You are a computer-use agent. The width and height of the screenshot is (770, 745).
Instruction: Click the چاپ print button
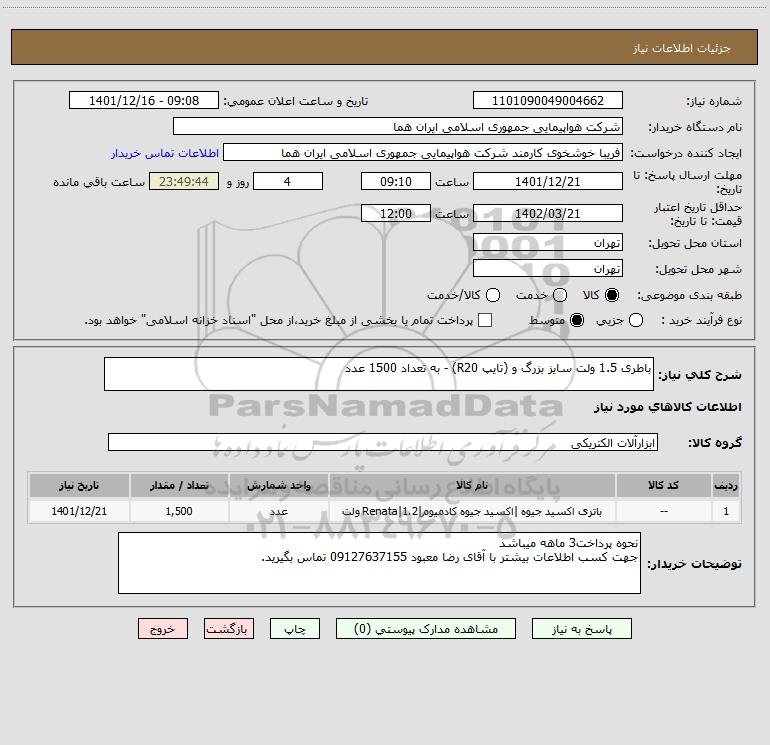pos(295,629)
